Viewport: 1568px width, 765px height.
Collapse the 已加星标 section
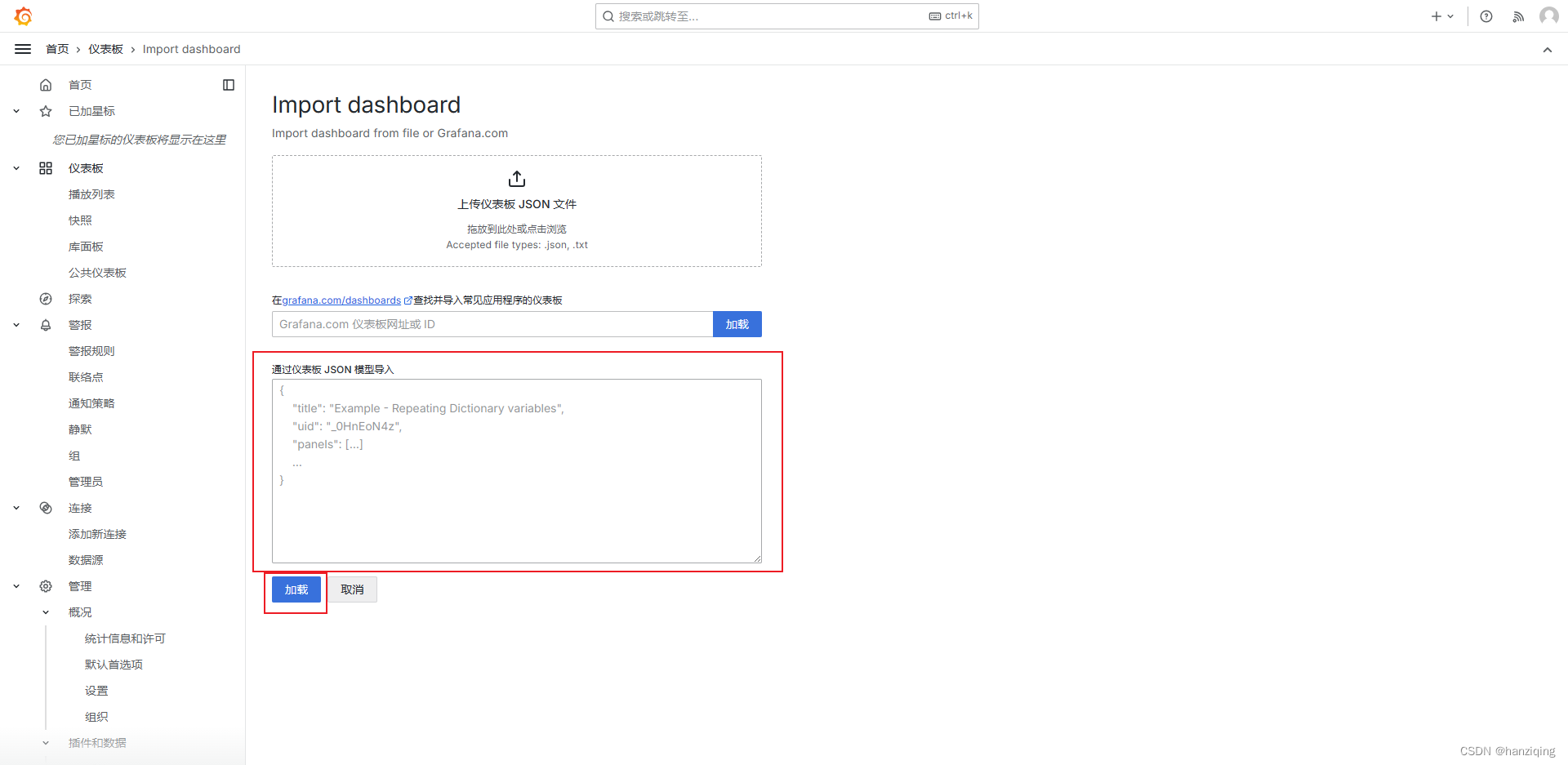tap(16, 111)
